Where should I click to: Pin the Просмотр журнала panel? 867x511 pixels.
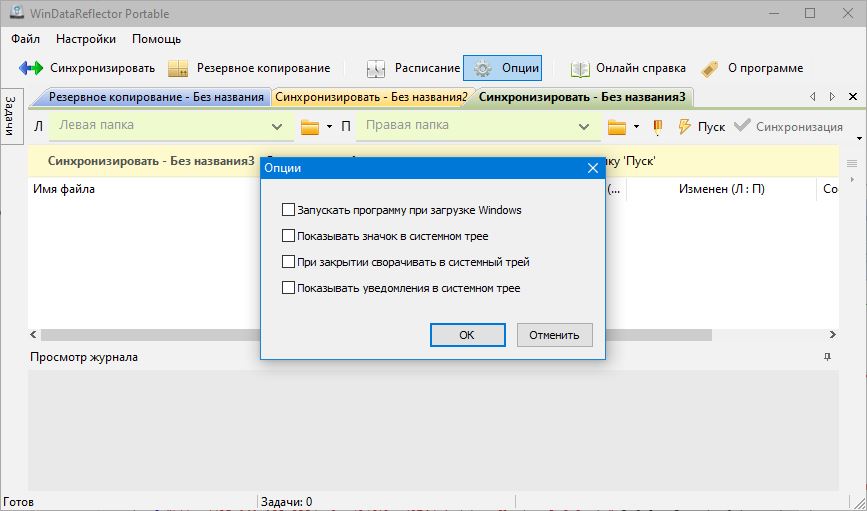point(827,357)
